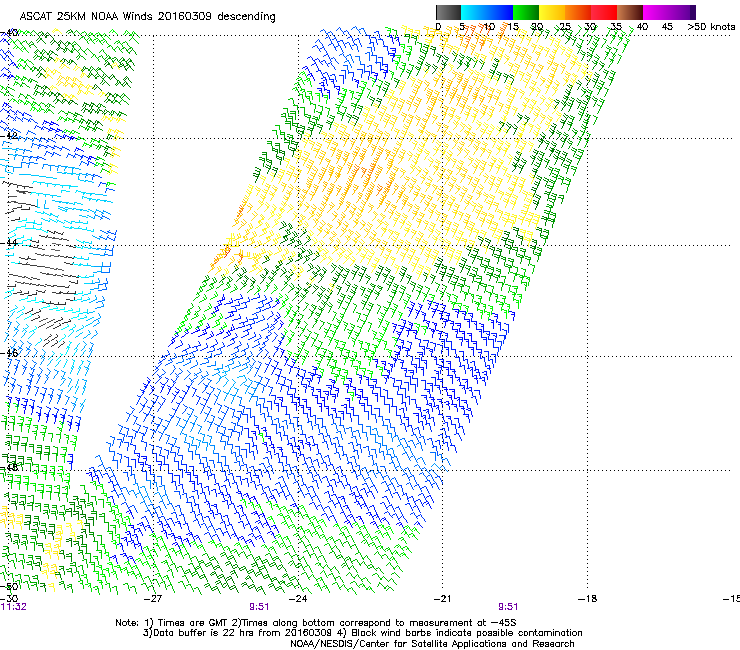The image size is (740, 650).
Task: Click the '25' legend scale label
Action: pos(565,27)
